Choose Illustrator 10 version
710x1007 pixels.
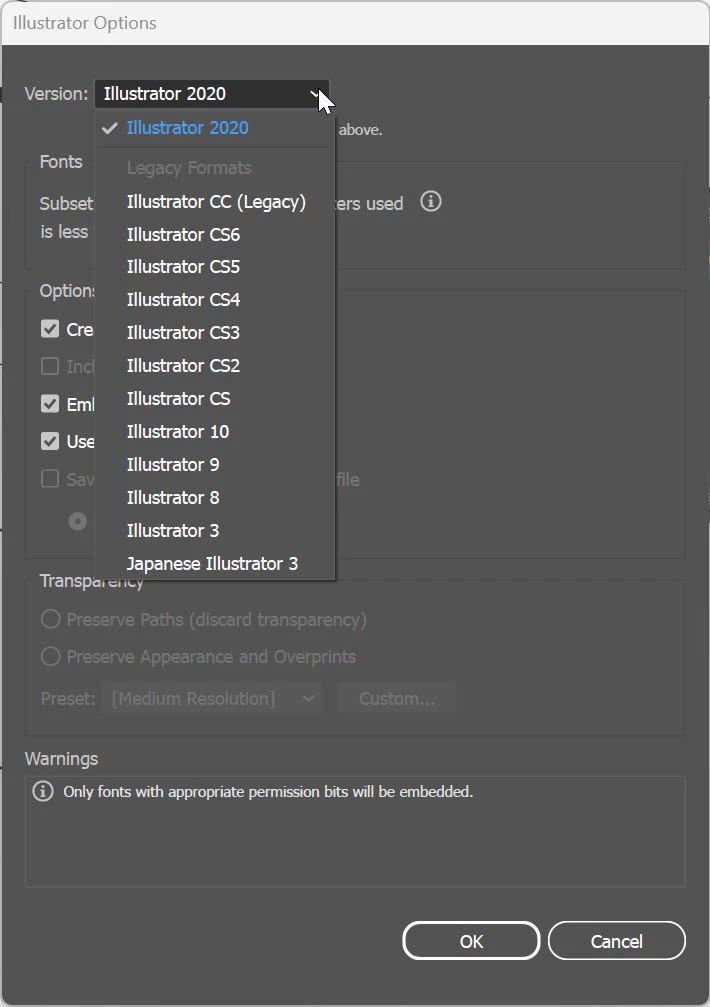tap(214, 432)
